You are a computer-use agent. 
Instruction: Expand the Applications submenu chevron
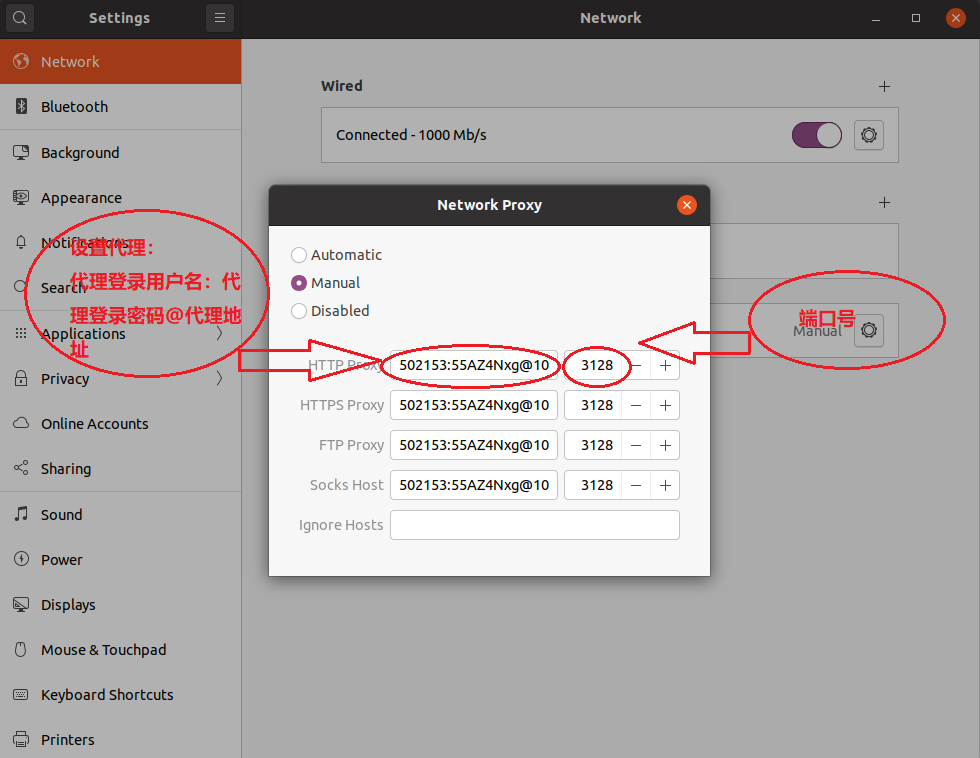tap(219, 333)
